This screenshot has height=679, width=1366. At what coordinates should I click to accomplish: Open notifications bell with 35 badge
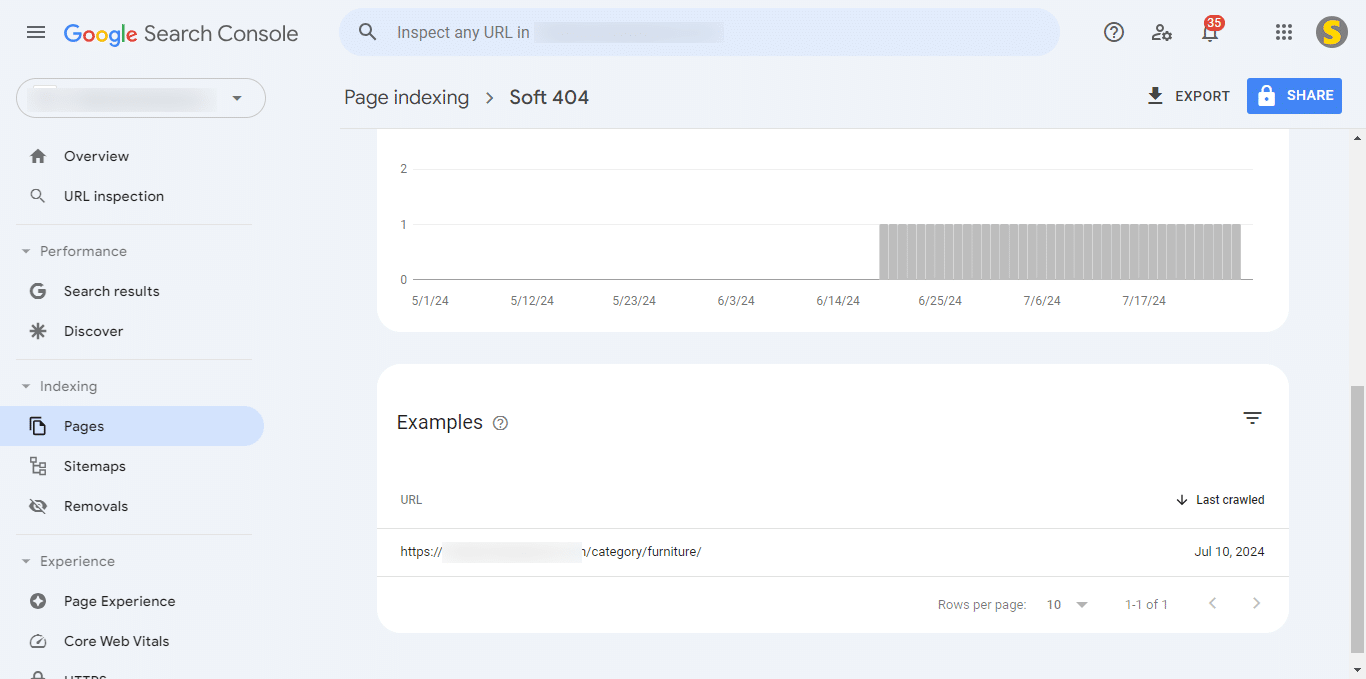(x=1210, y=32)
